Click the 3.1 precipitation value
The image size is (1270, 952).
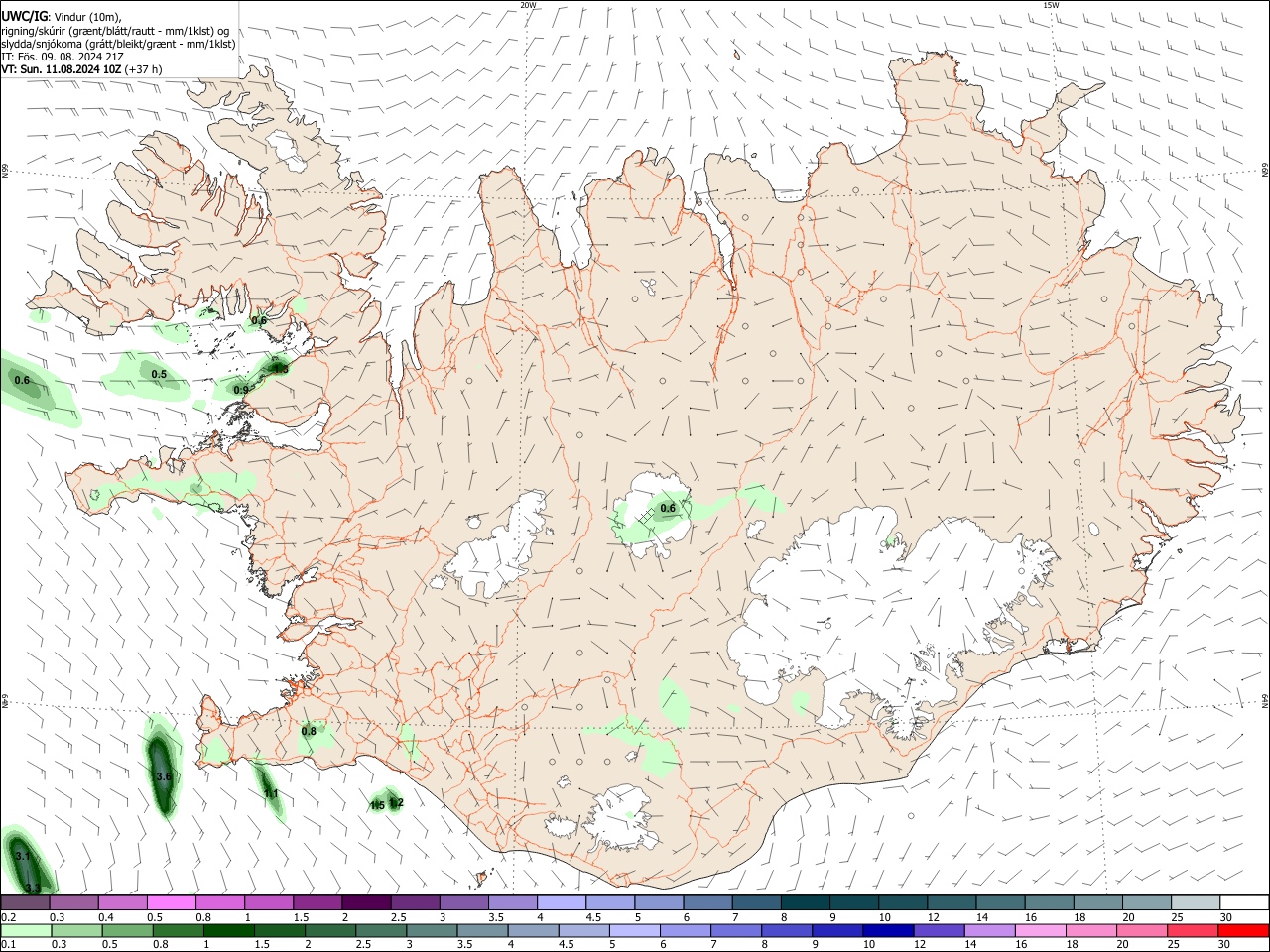(25, 856)
